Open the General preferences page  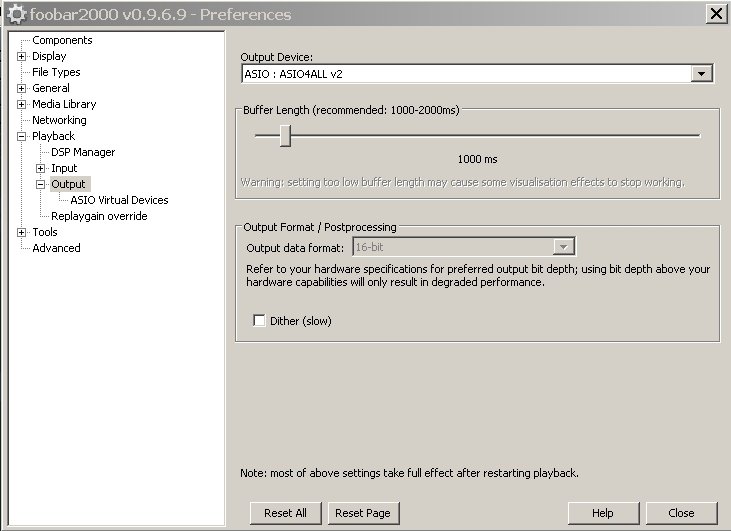51,88
